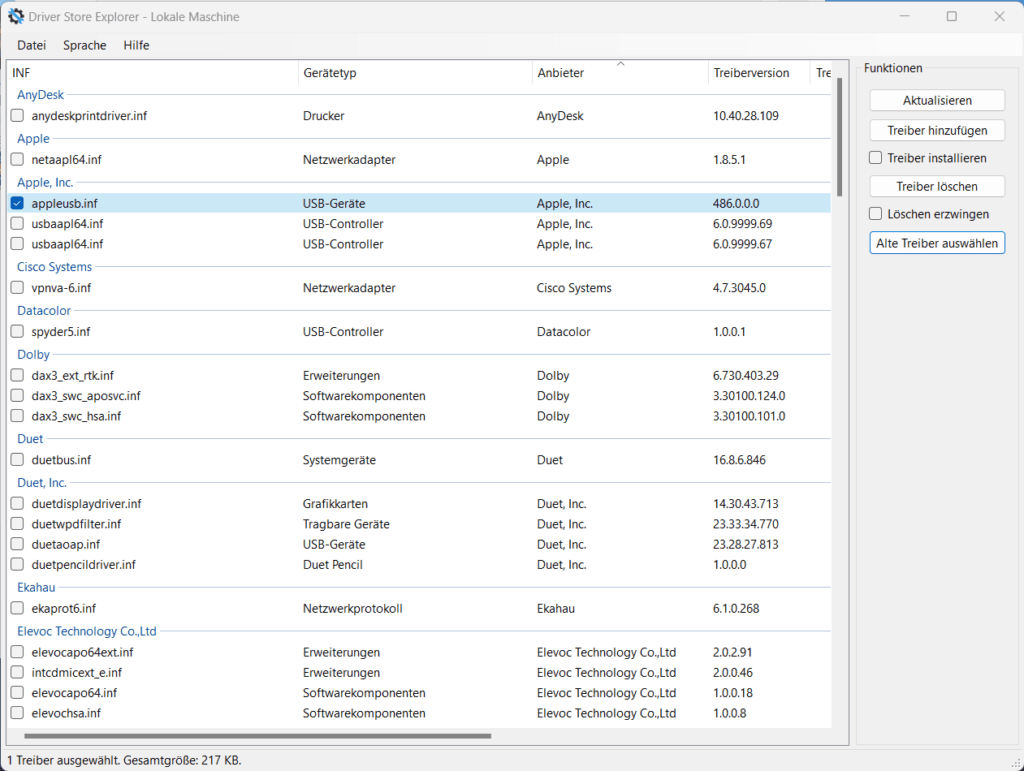
Task: Tick the spyder5.inf checkbox
Action: (x=18, y=332)
